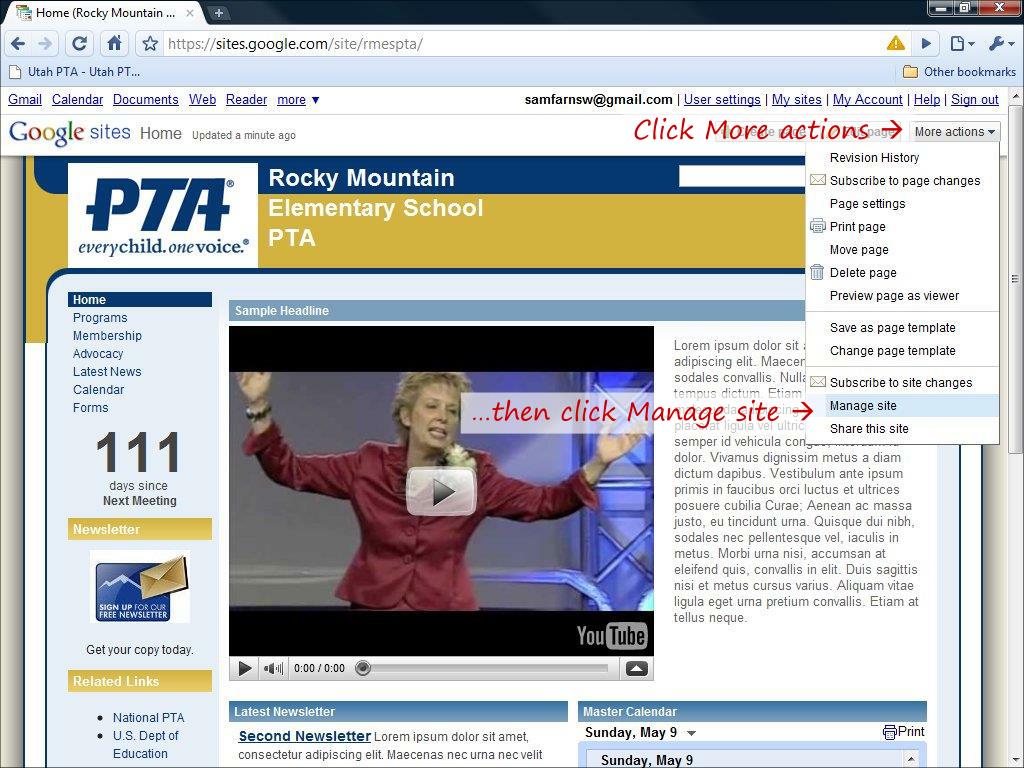Open User settings
Viewport: 1024px width, 768px height.
point(722,99)
